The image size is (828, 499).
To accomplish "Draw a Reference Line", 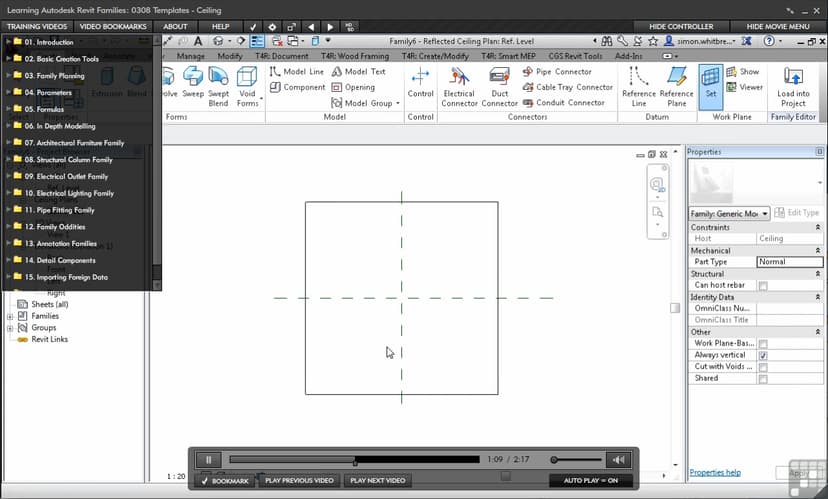I will [638, 87].
